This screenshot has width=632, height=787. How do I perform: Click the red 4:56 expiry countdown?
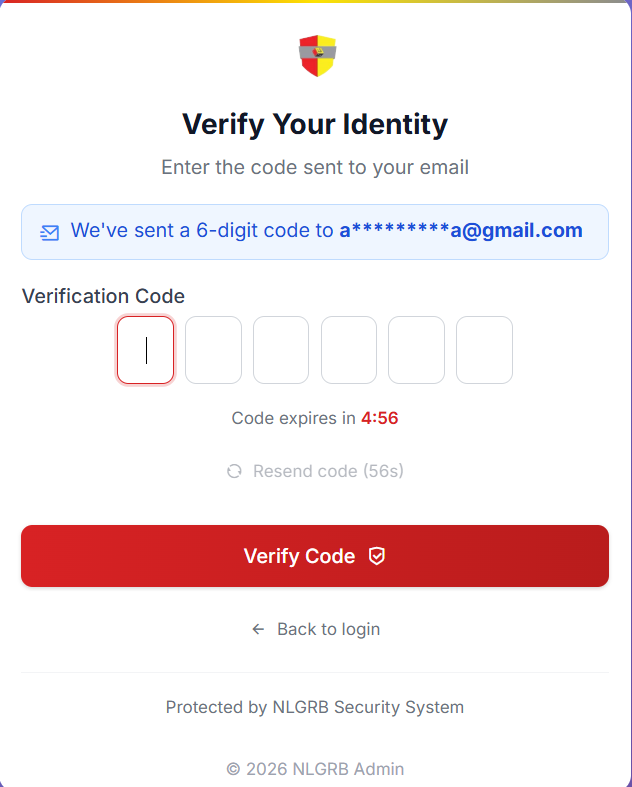[x=380, y=418]
